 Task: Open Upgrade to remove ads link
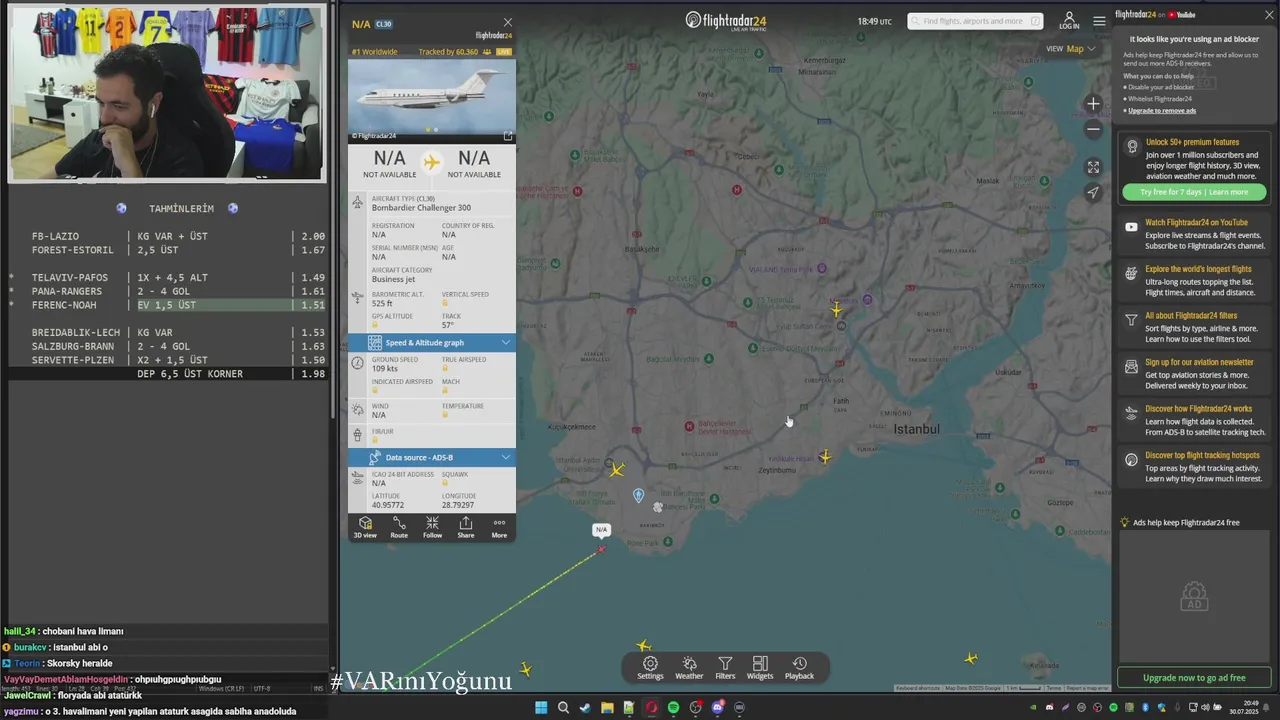[1162, 111]
